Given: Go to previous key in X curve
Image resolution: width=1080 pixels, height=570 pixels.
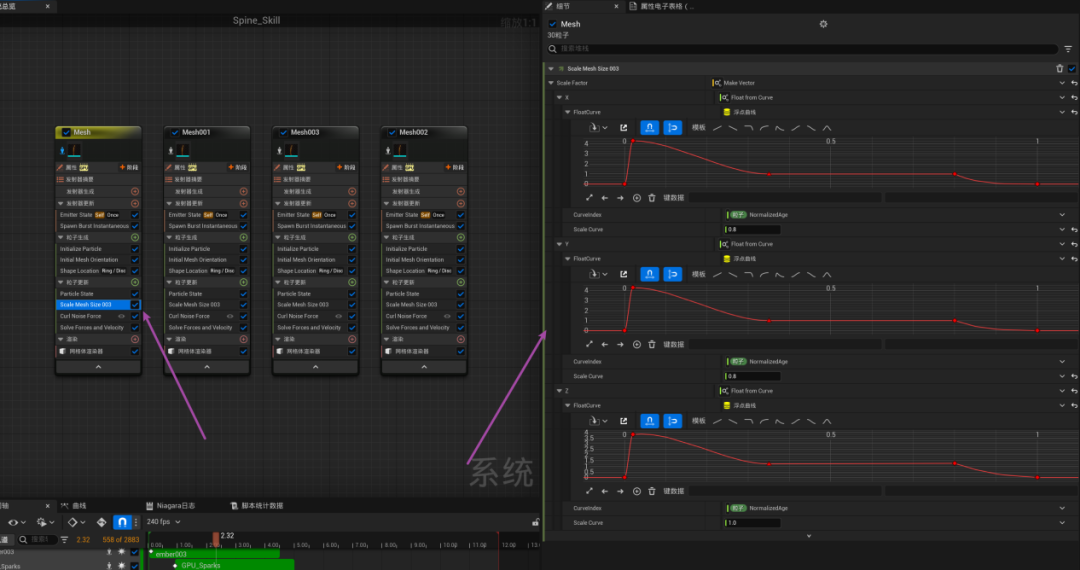Looking at the screenshot, I should (x=605, y=198).
